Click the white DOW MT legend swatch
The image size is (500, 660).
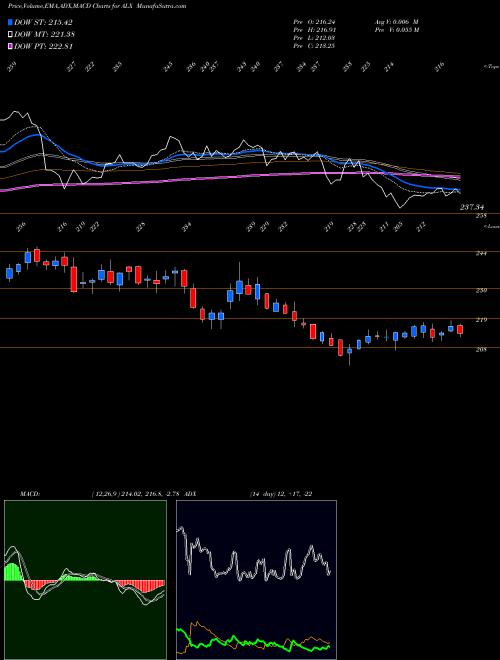[10, 34]
